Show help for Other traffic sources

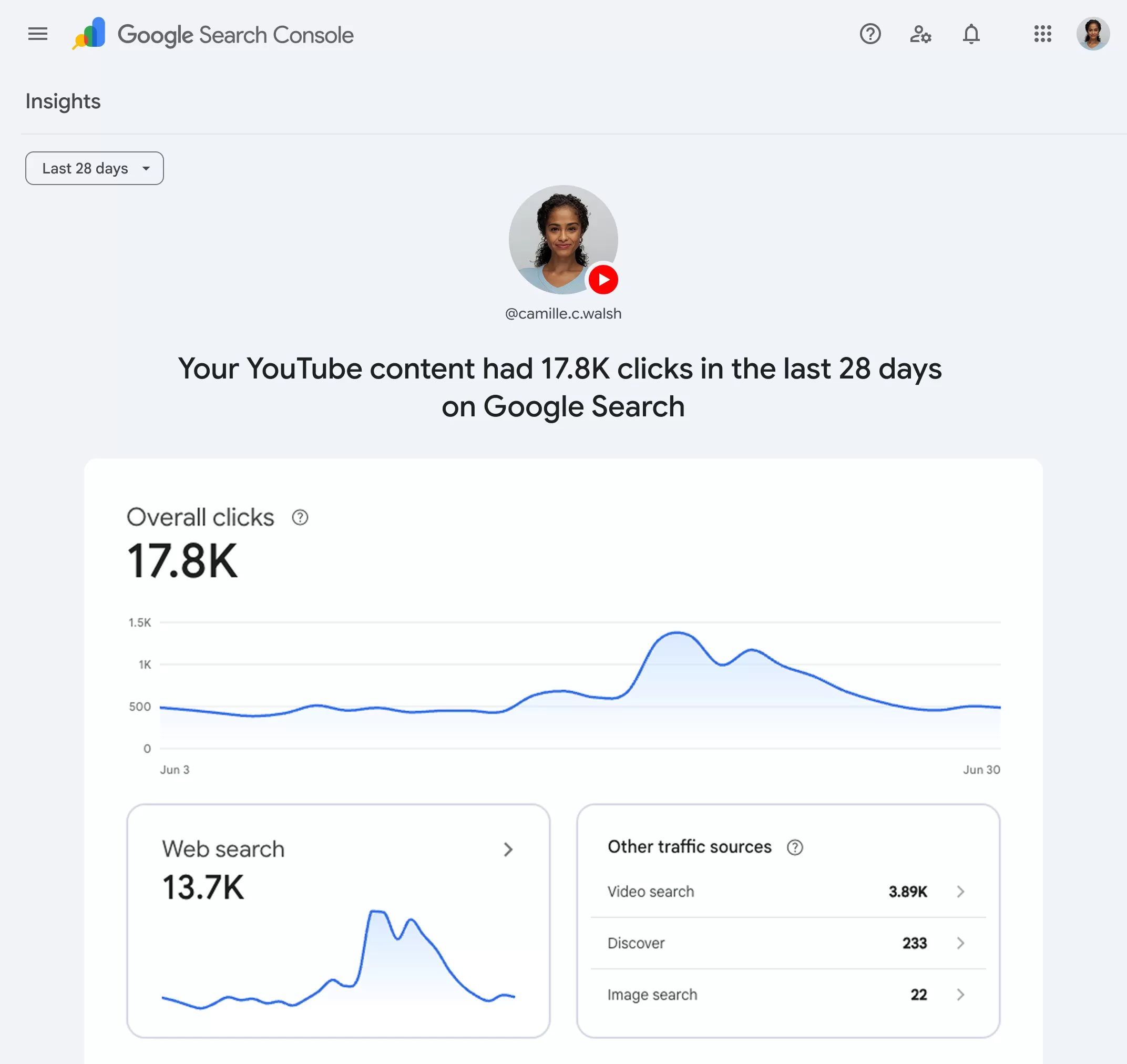[795, 847]
